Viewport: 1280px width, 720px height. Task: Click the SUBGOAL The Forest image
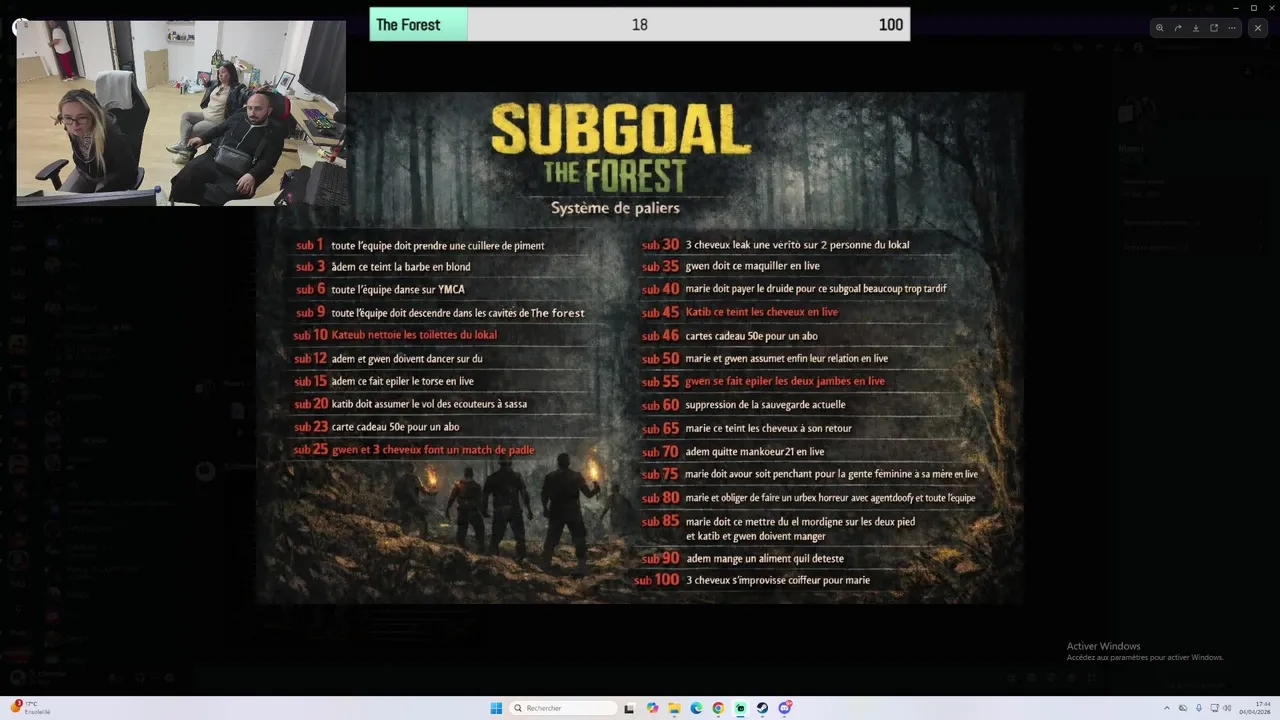pos(639,348)
